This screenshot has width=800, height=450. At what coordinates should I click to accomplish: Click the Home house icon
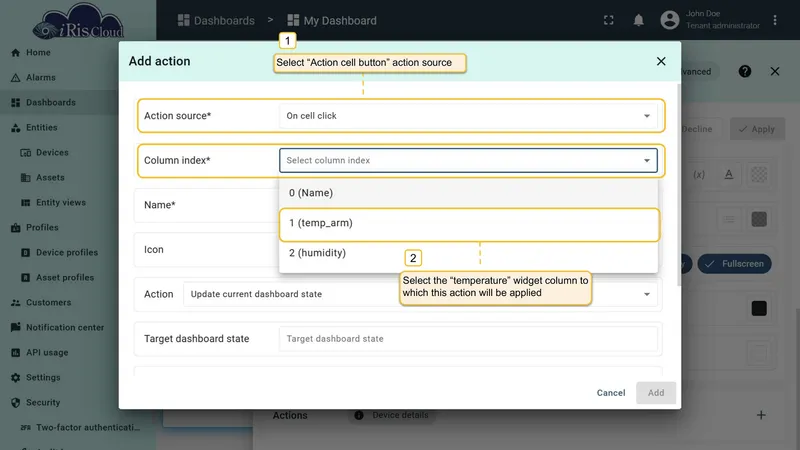coord(15,53)
